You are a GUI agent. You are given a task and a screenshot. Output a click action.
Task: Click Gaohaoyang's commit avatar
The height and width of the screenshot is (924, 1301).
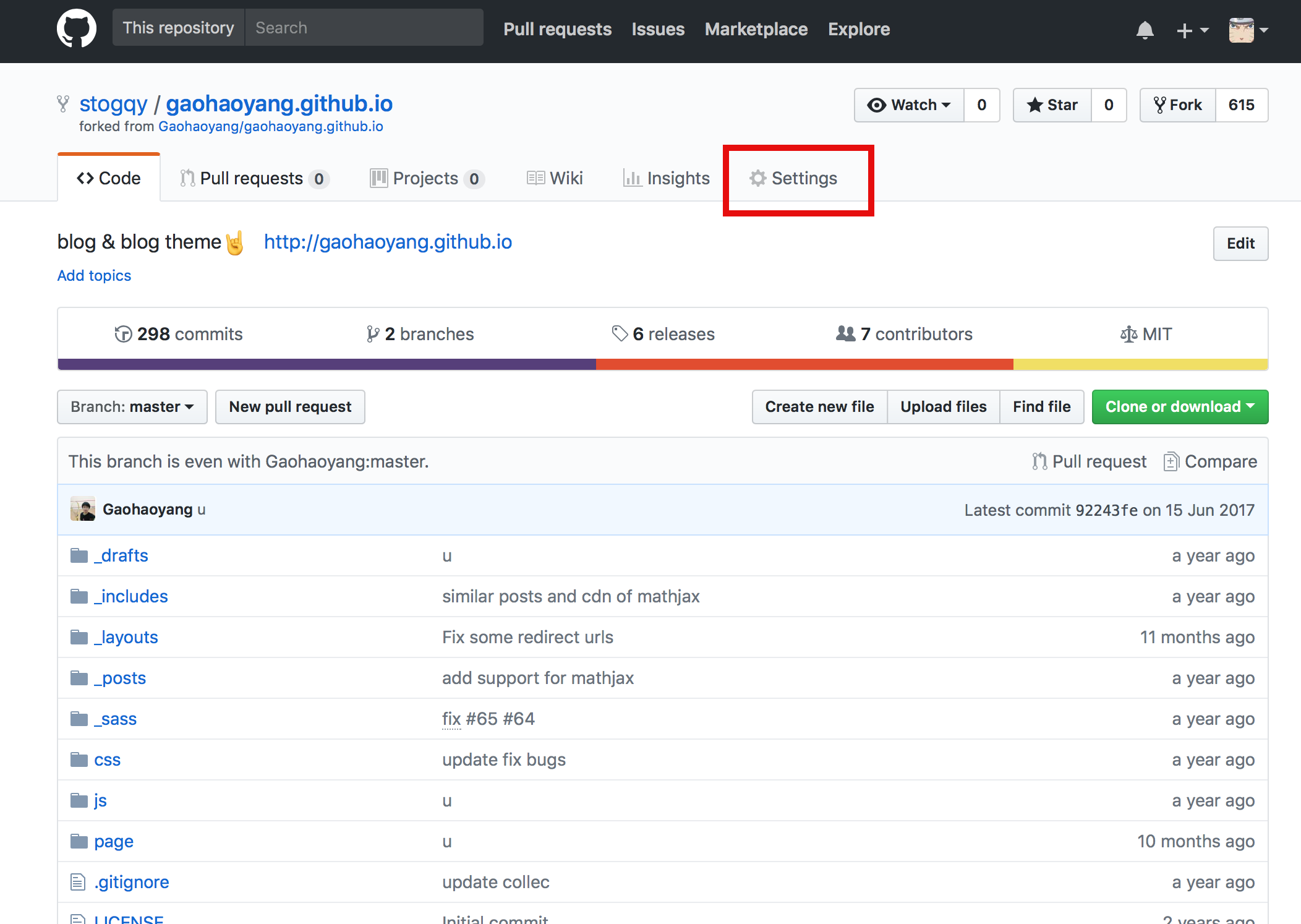click(x=83, y=509)
